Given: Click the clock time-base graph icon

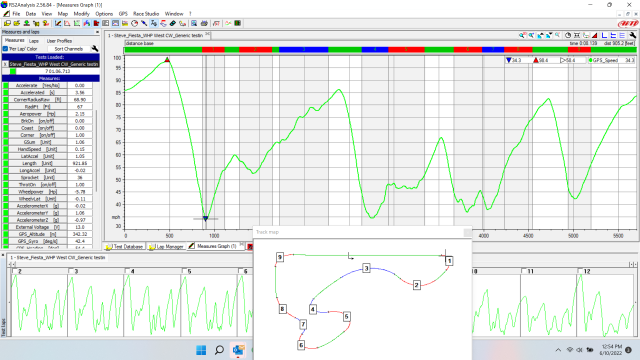Looking at the screenshot, I should 568,36.
